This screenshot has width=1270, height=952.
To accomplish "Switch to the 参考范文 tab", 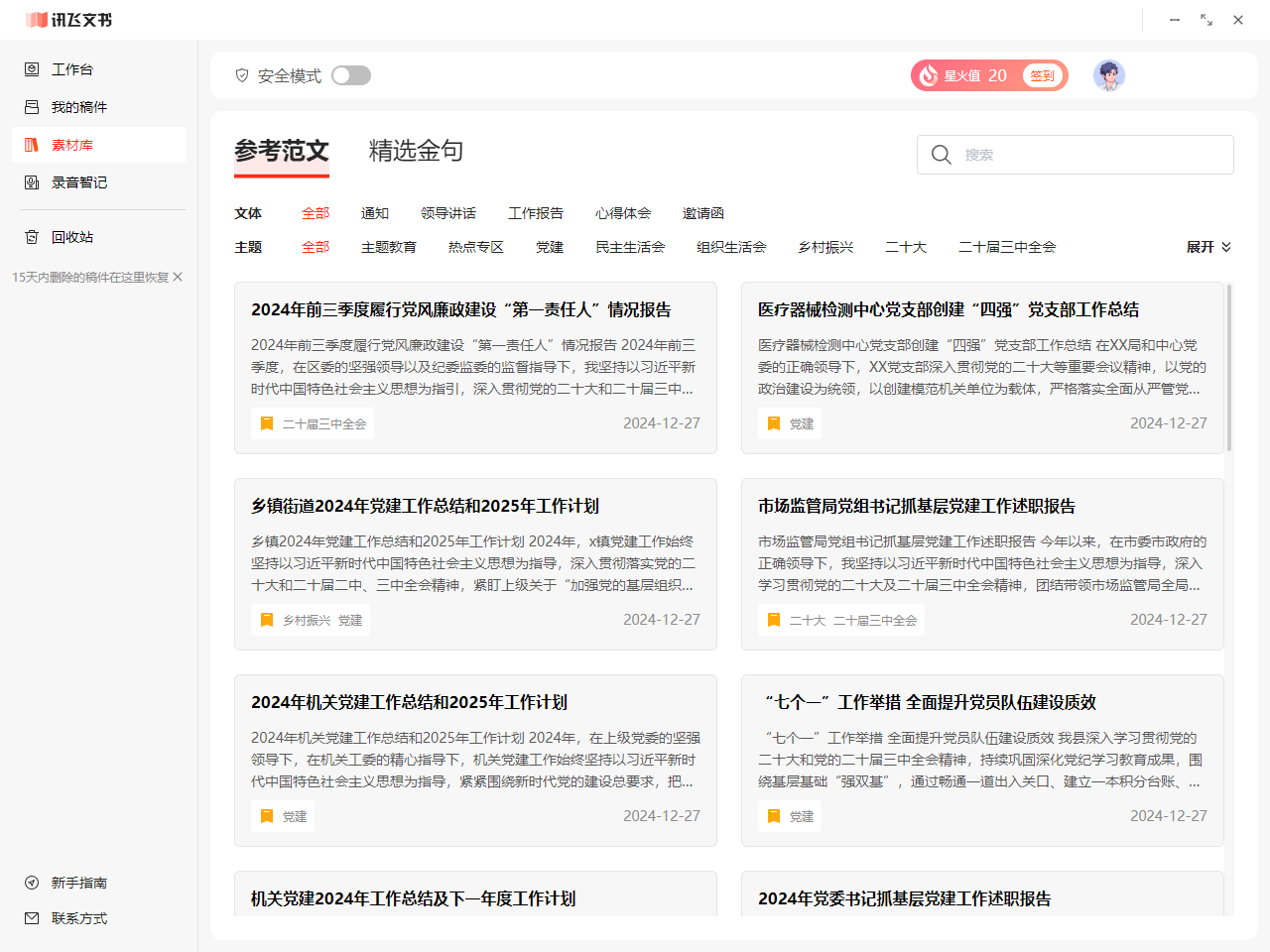I will click(282, 151).
